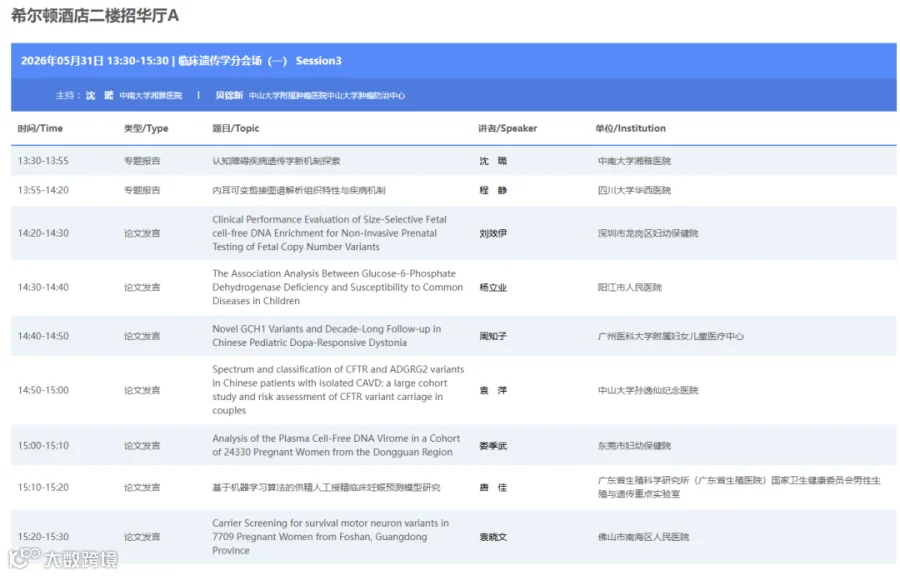Click the 单位/Institution column header
Screen dimensions: 900x576
point(630,129)
